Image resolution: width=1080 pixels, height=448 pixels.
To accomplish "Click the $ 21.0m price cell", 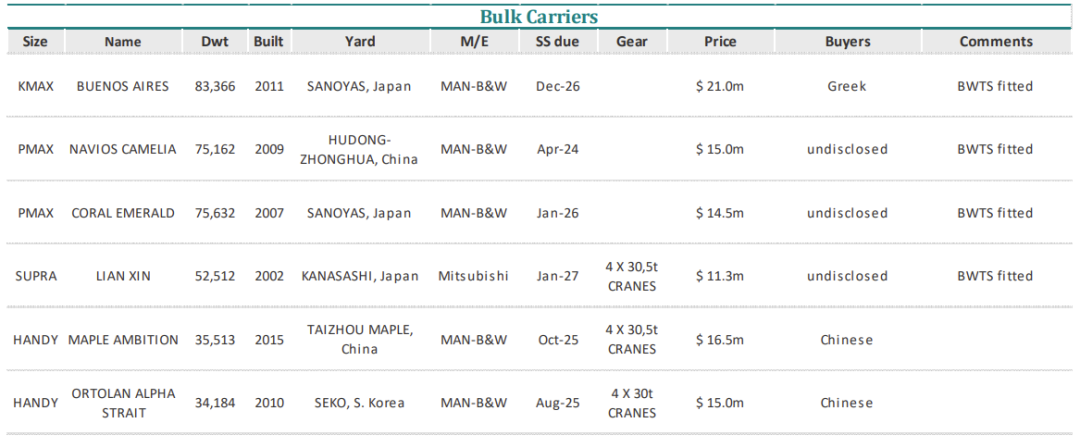I will [720, 87].
